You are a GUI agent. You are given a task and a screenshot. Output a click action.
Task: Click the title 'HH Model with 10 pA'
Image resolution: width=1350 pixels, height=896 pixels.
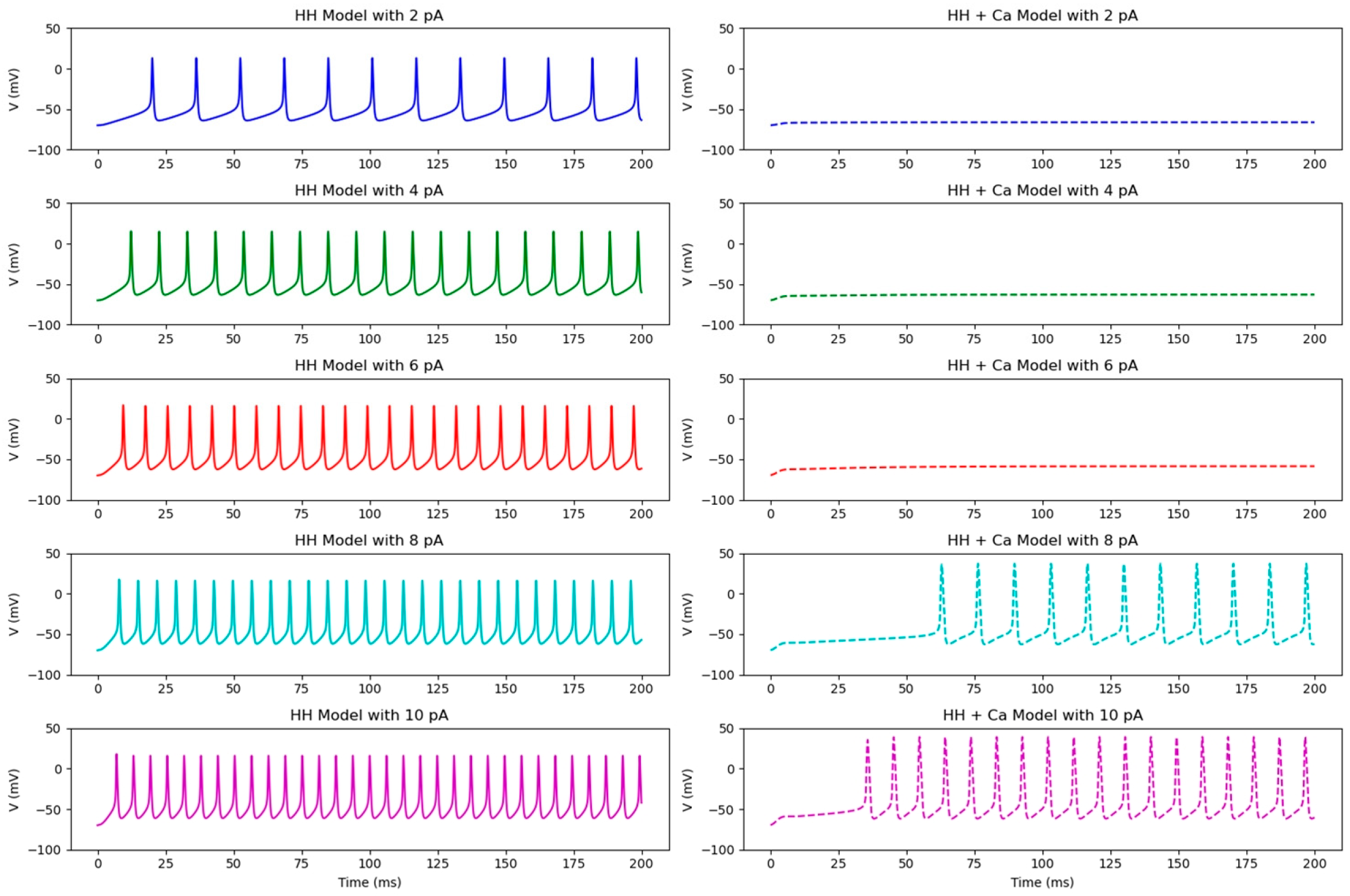click(x=369, y=716)
